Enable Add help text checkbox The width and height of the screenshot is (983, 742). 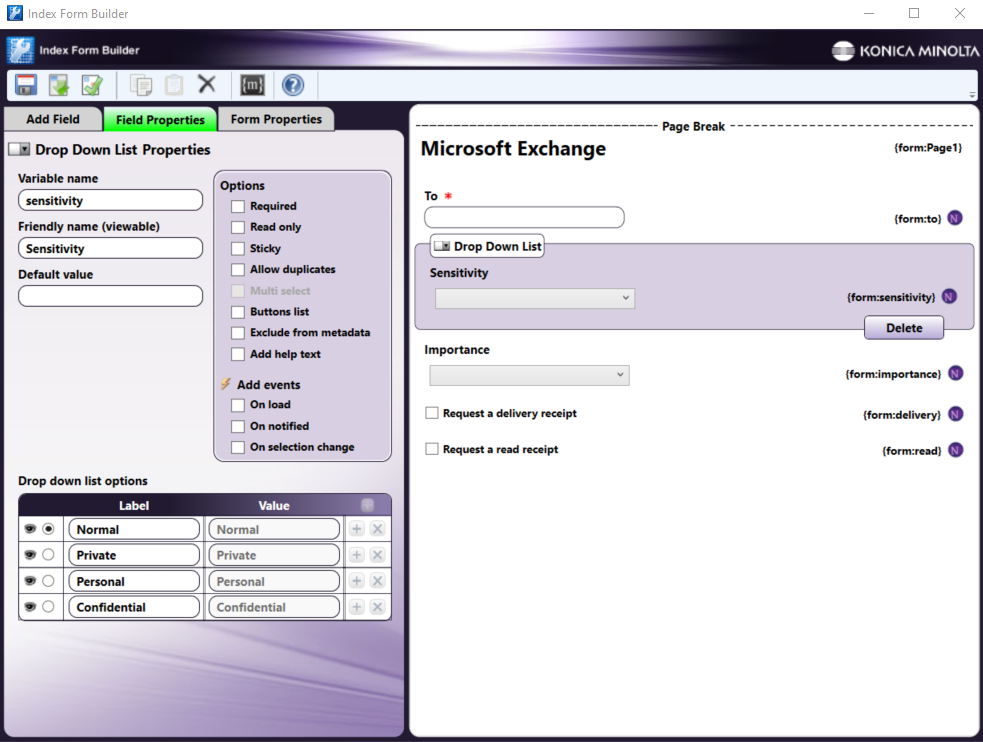point(238,354)
